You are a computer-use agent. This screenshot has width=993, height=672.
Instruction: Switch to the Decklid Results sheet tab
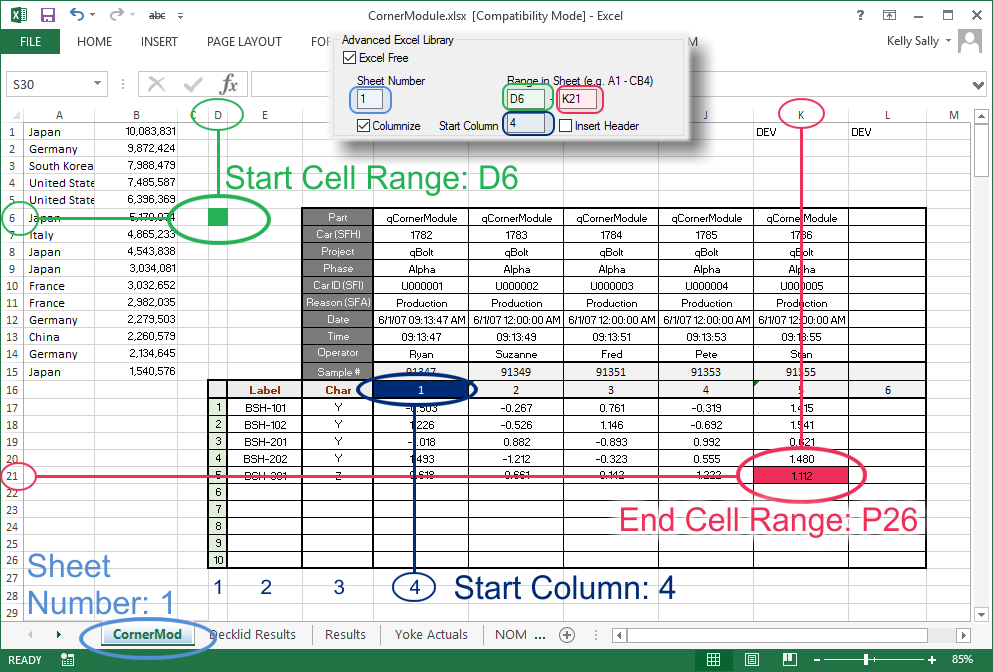252,634
